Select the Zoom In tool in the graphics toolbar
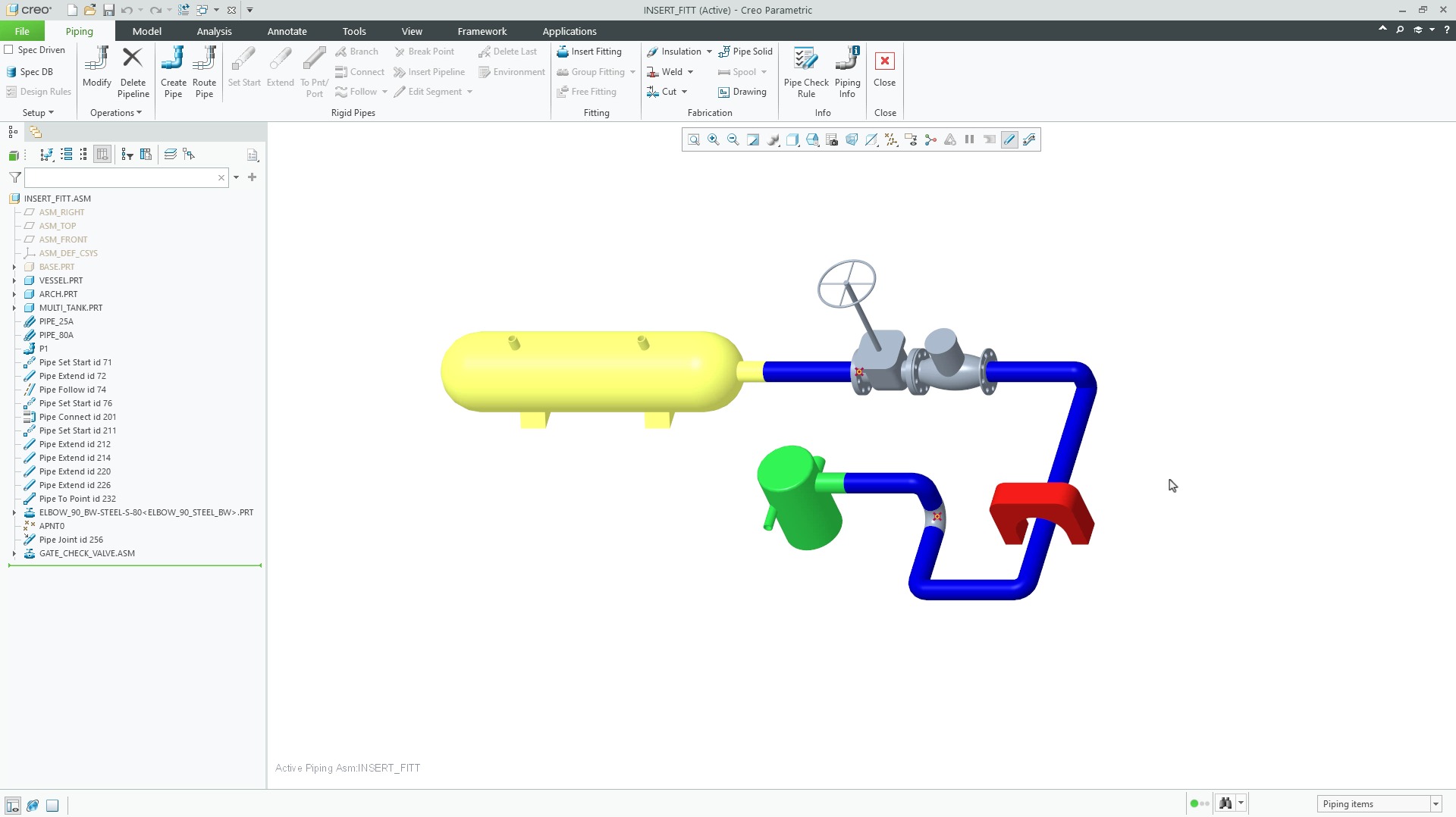Image resolution: width=1456 pixels, height=817 pixels. click(x=713, y=139)
